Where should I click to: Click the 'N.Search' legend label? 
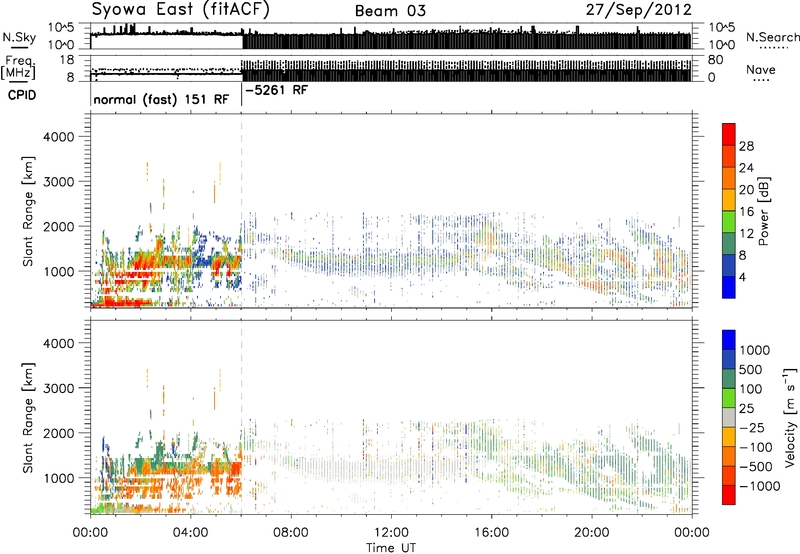coord(772,37)
